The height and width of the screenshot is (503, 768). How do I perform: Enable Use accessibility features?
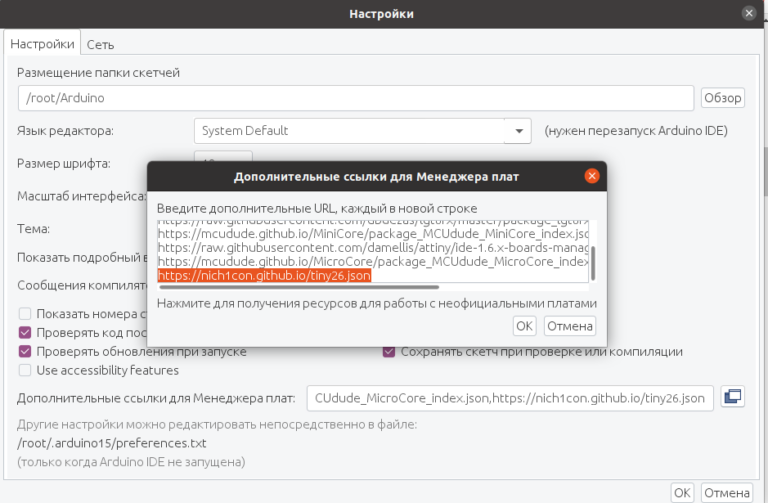[x=26, y=370]
